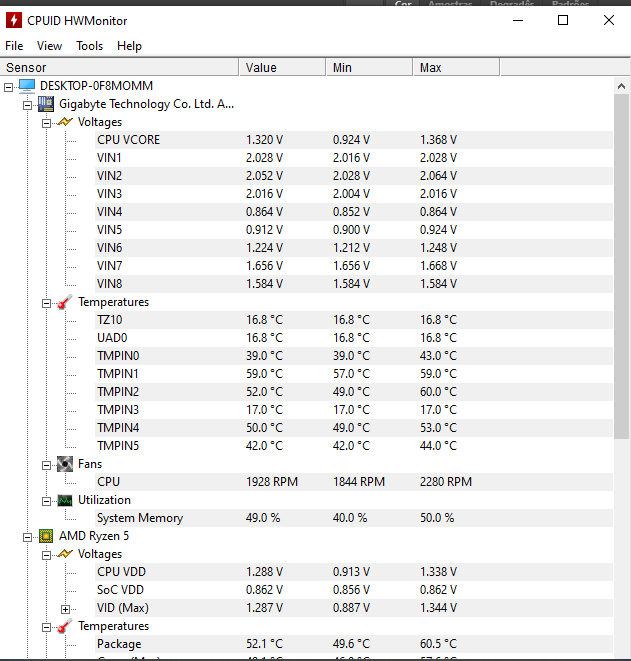Select the CPU fan row

[354, 482]
